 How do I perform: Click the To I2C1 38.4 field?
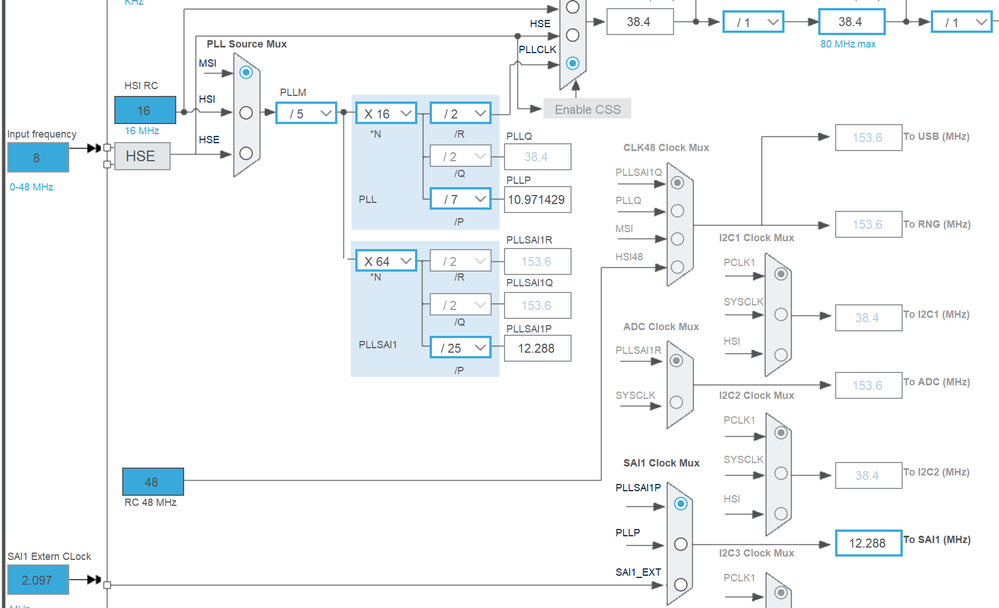868,317
